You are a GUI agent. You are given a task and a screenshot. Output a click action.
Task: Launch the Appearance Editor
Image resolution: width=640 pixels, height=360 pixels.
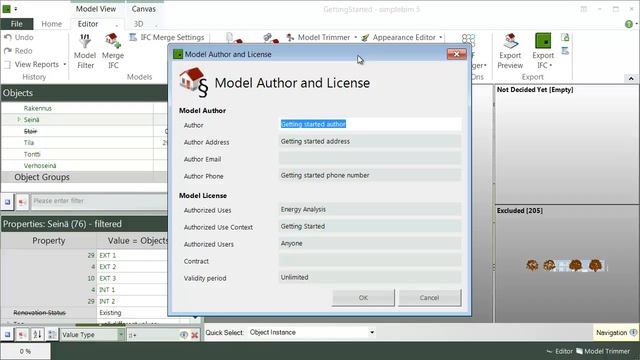pyautogui.click(x=398, y=37)
